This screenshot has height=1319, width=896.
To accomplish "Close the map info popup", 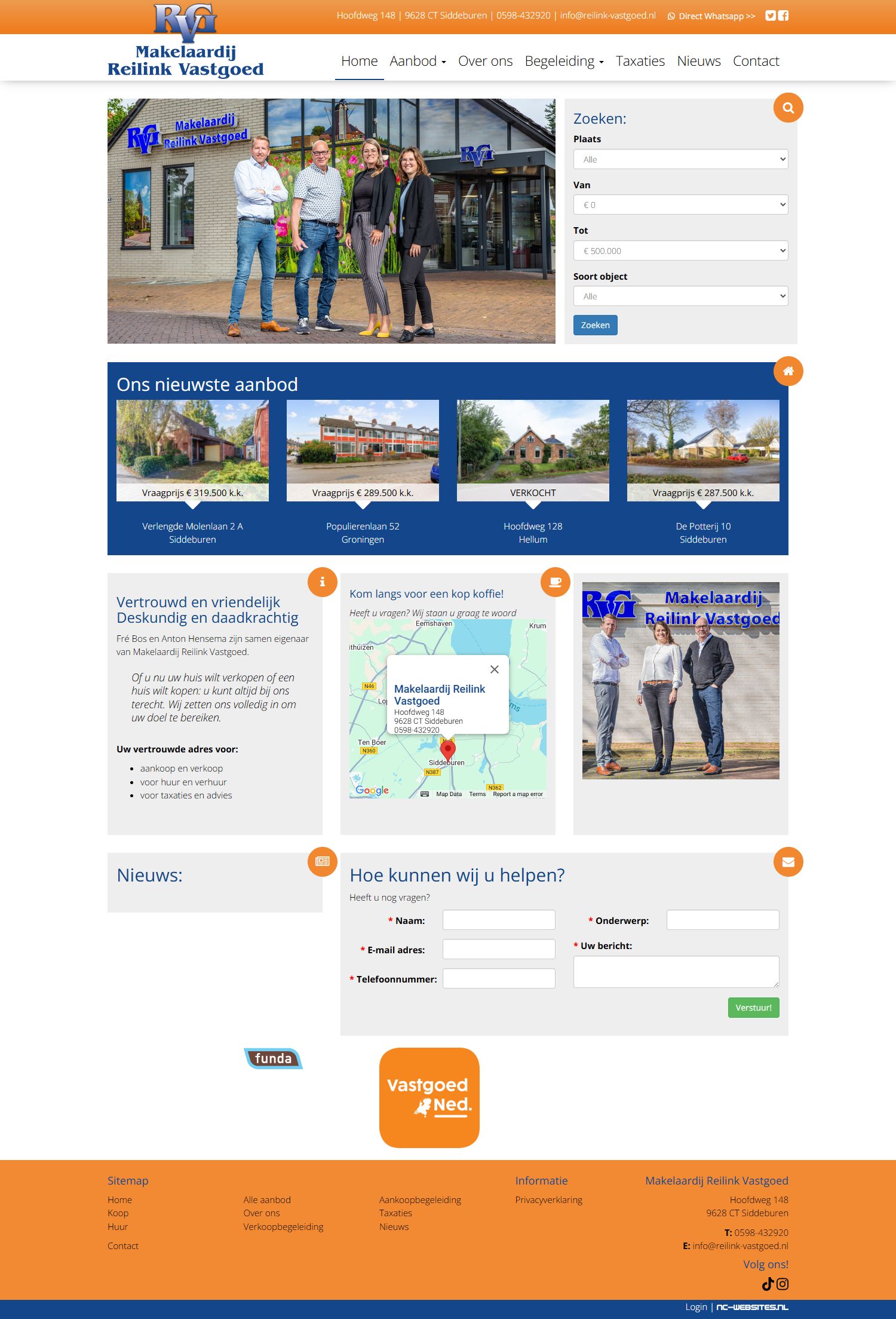I will [495, 669].
